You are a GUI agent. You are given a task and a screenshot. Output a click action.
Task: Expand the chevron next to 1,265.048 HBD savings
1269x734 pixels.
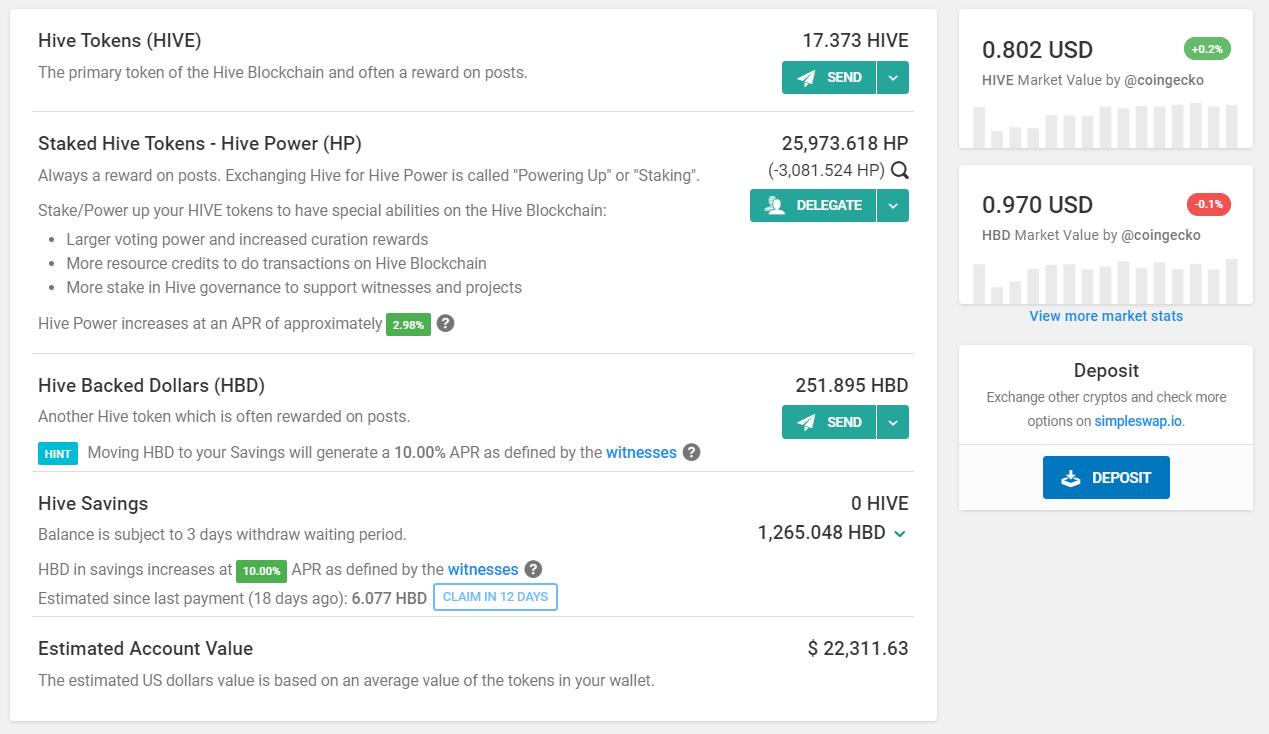click(x=900, y=534)
